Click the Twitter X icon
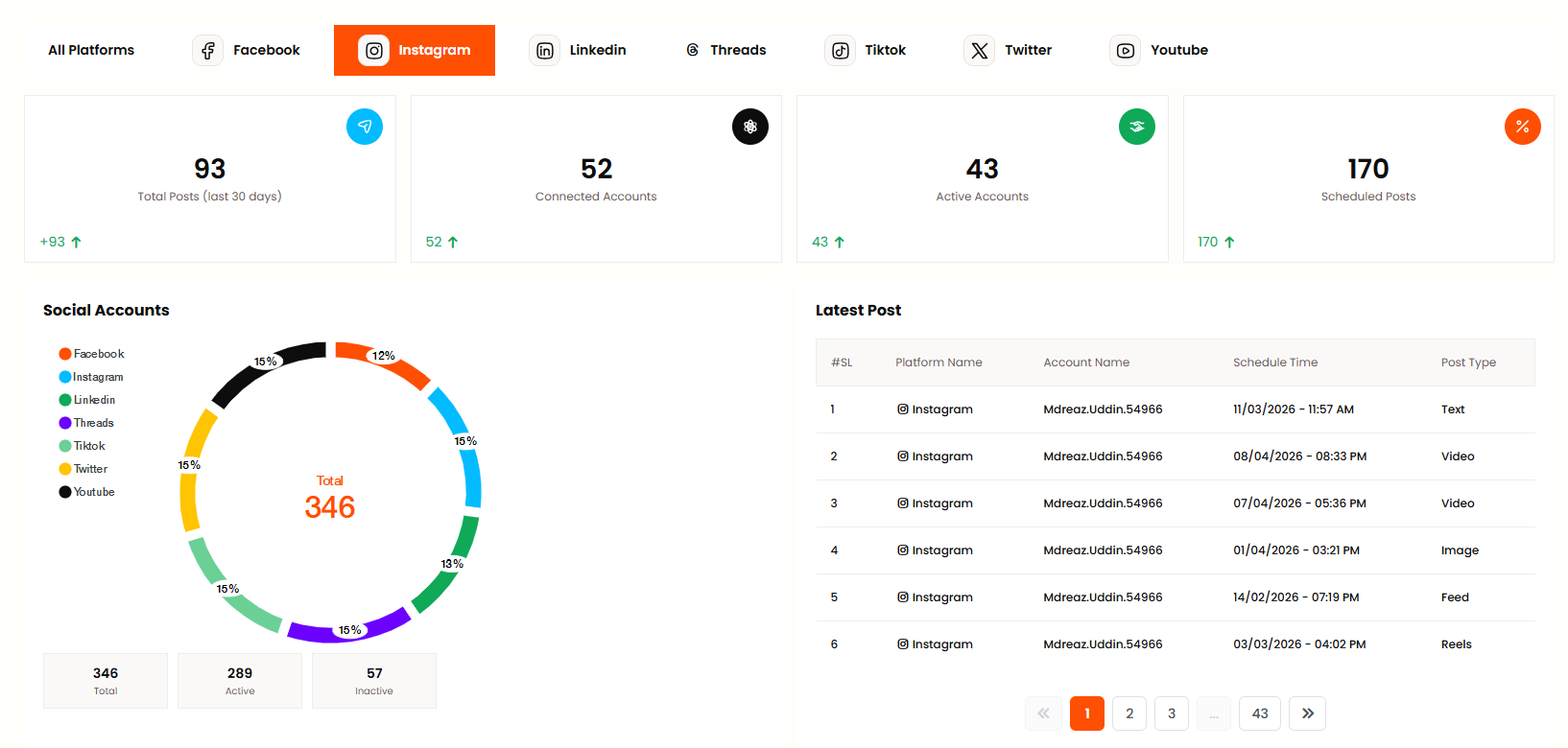 point(979,50)
